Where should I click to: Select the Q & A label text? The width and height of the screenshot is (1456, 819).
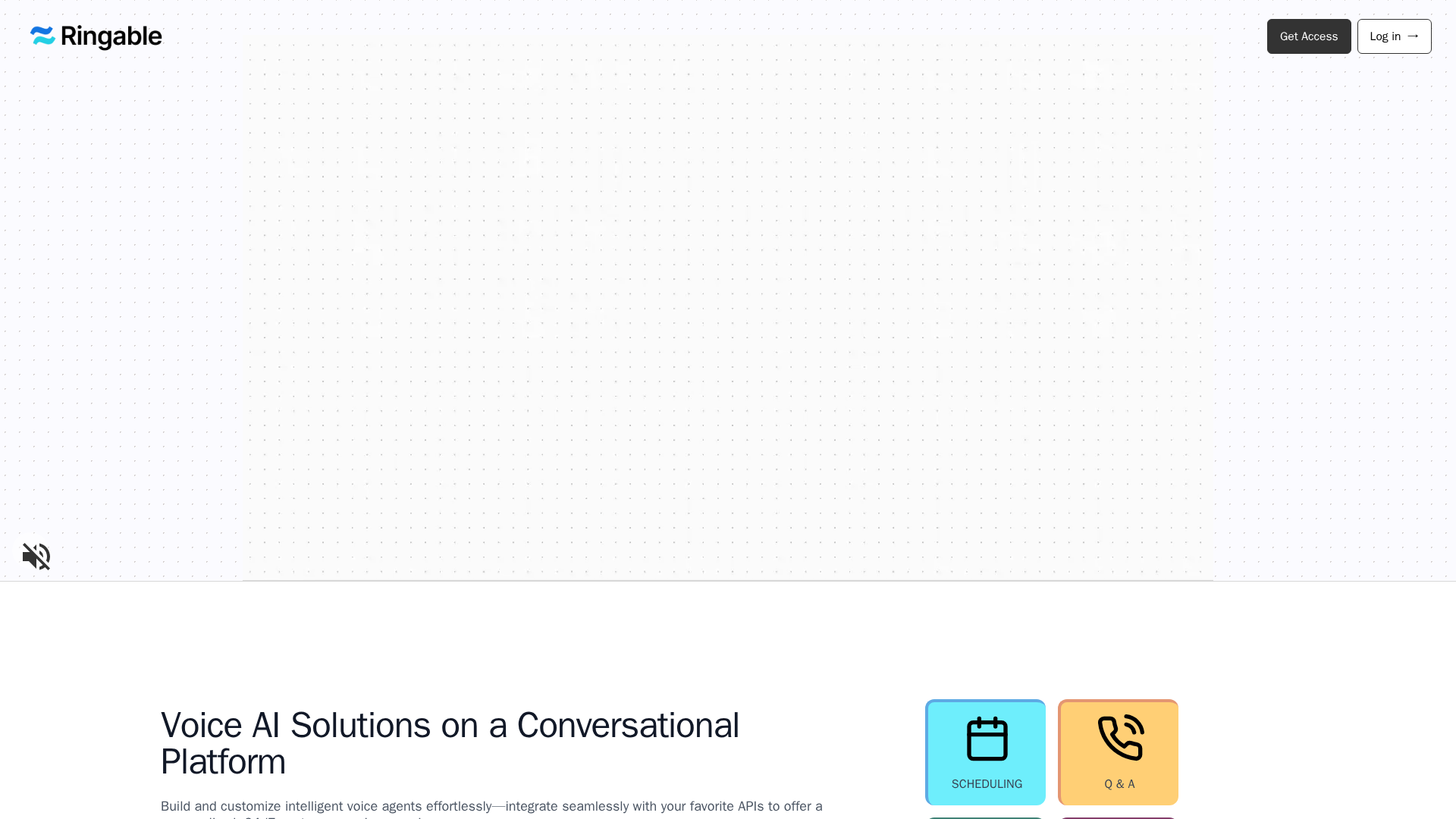point(1119,784)
